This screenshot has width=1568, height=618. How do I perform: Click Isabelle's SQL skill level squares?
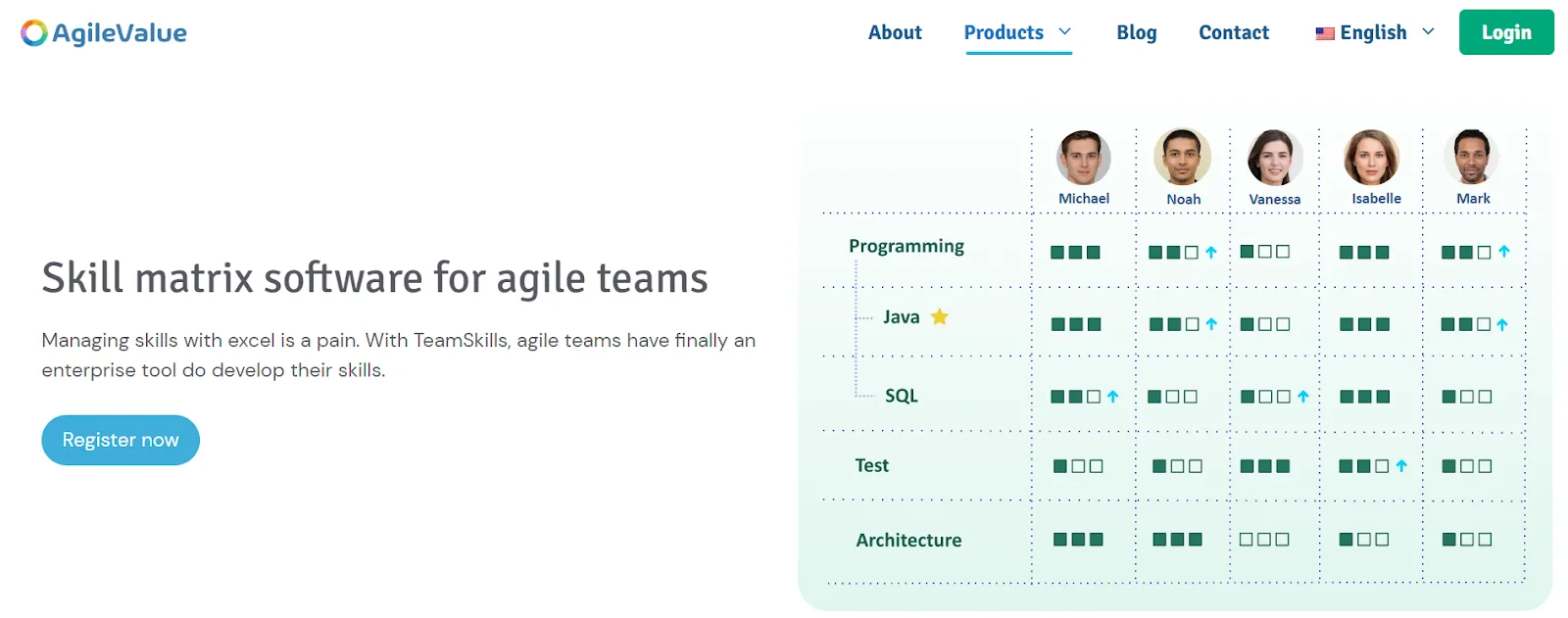1365,397
